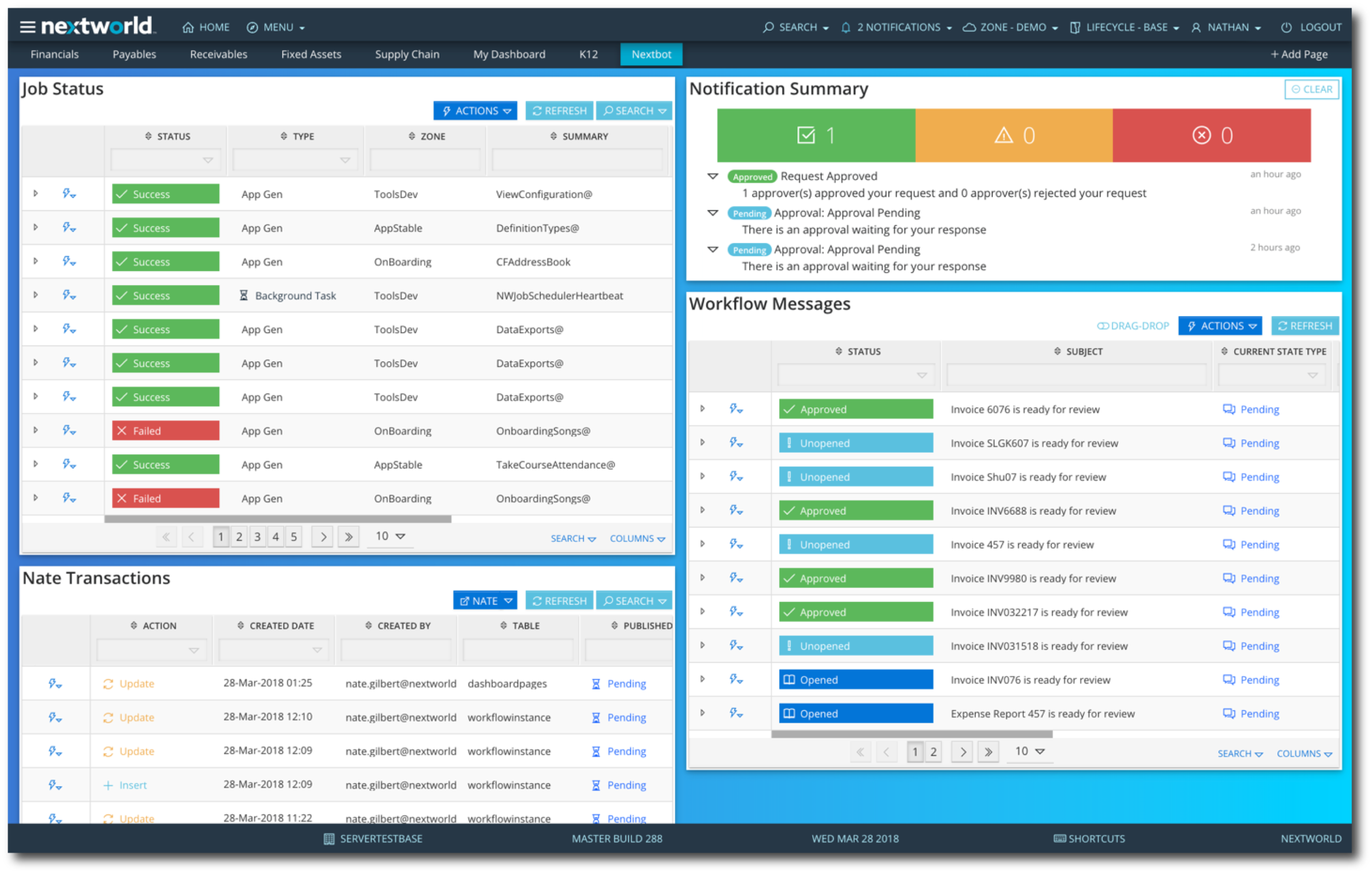Click the bell notifications icon
1372x873 pixels.
coord(846,27)
